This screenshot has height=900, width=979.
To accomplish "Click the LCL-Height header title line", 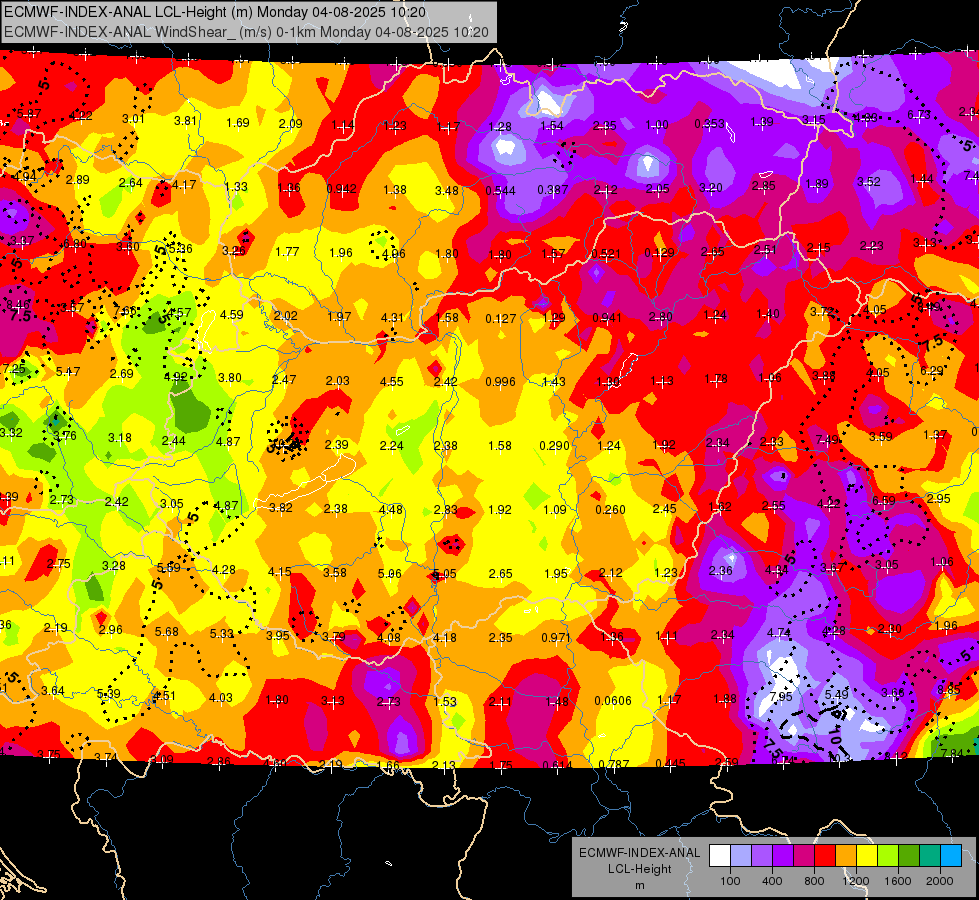I will 215,12.
